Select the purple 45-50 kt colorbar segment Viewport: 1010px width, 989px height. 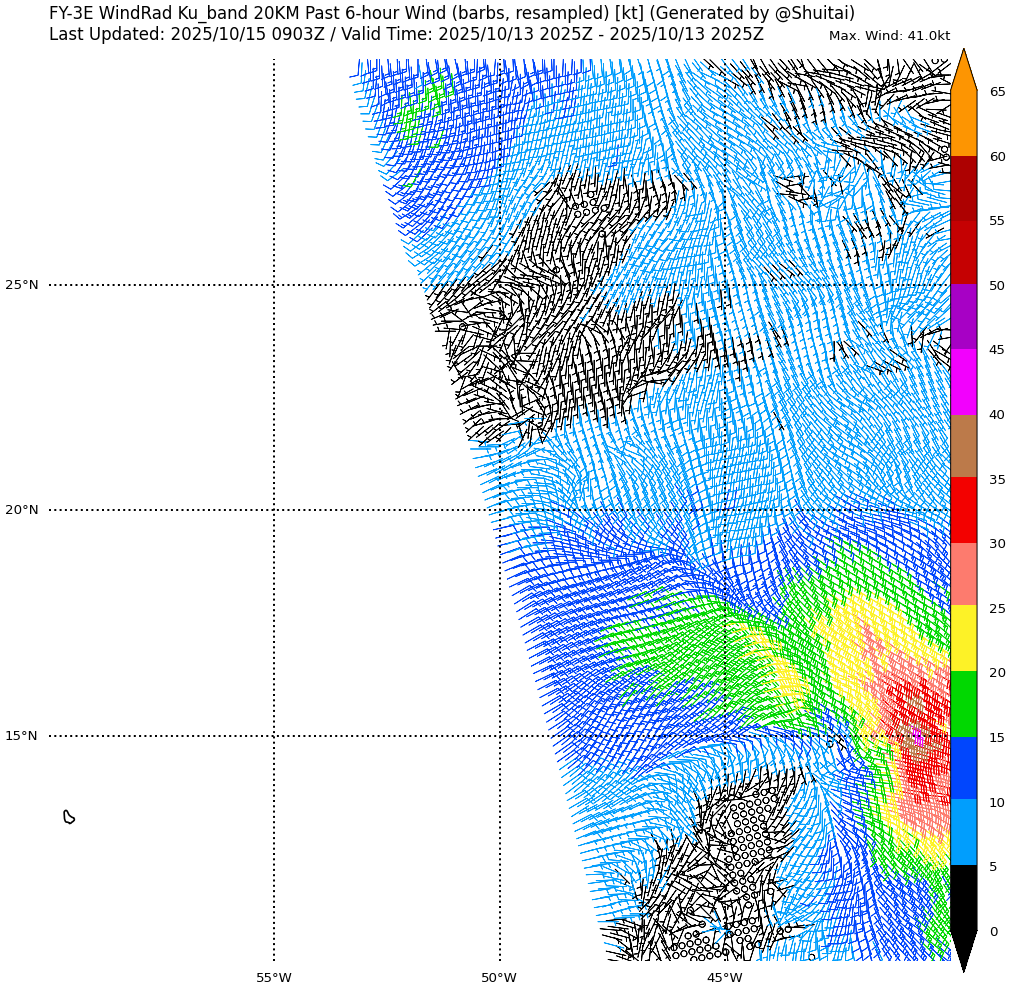(963, 317)
